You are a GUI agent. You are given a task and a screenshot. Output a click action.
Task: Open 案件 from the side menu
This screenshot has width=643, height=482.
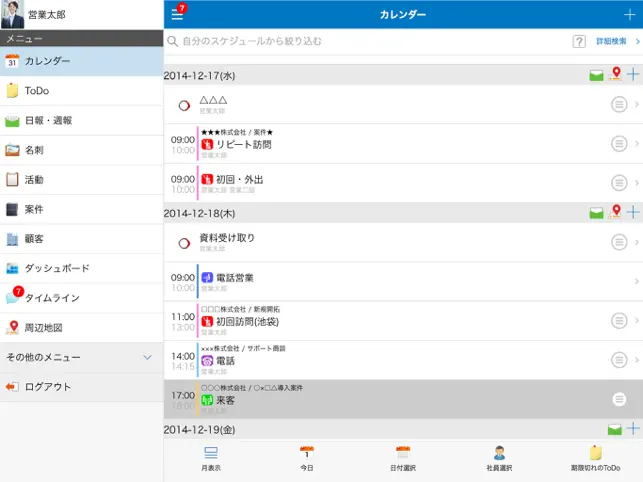82,209
